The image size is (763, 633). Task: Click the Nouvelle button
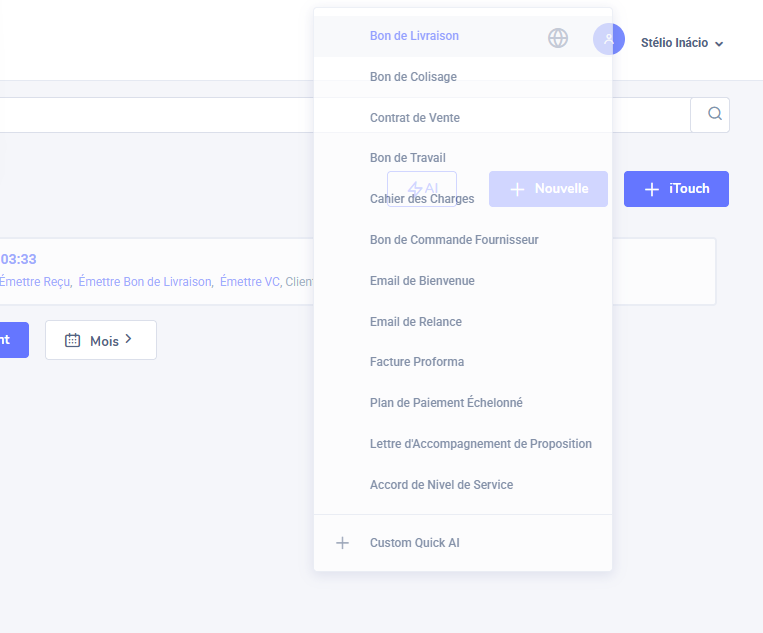point(548,189)
